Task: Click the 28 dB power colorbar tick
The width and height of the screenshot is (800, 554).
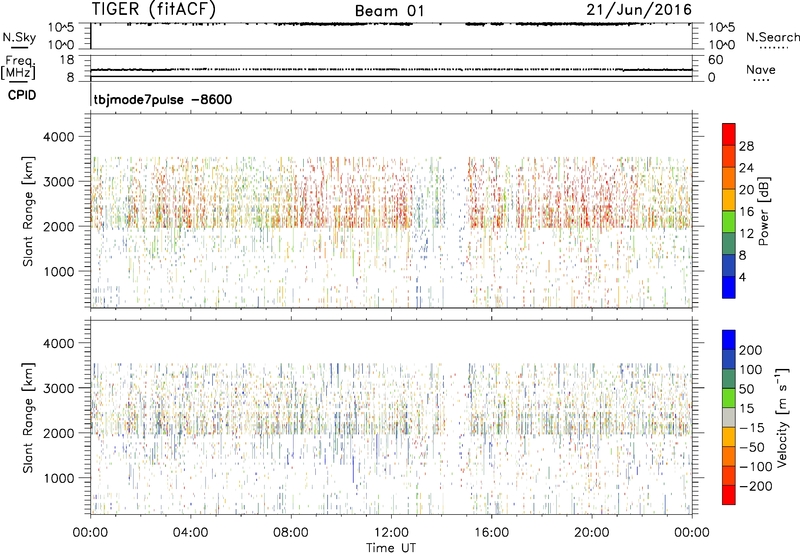Action: tap(746, 146)
